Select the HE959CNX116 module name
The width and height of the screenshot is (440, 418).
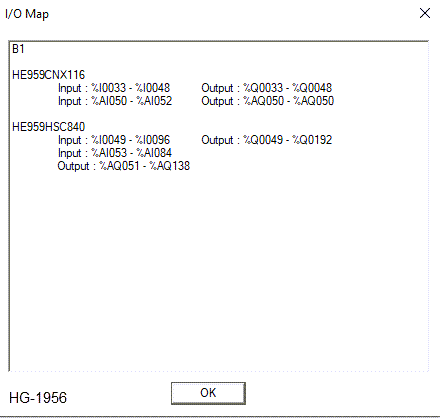[x=49, y=75]
